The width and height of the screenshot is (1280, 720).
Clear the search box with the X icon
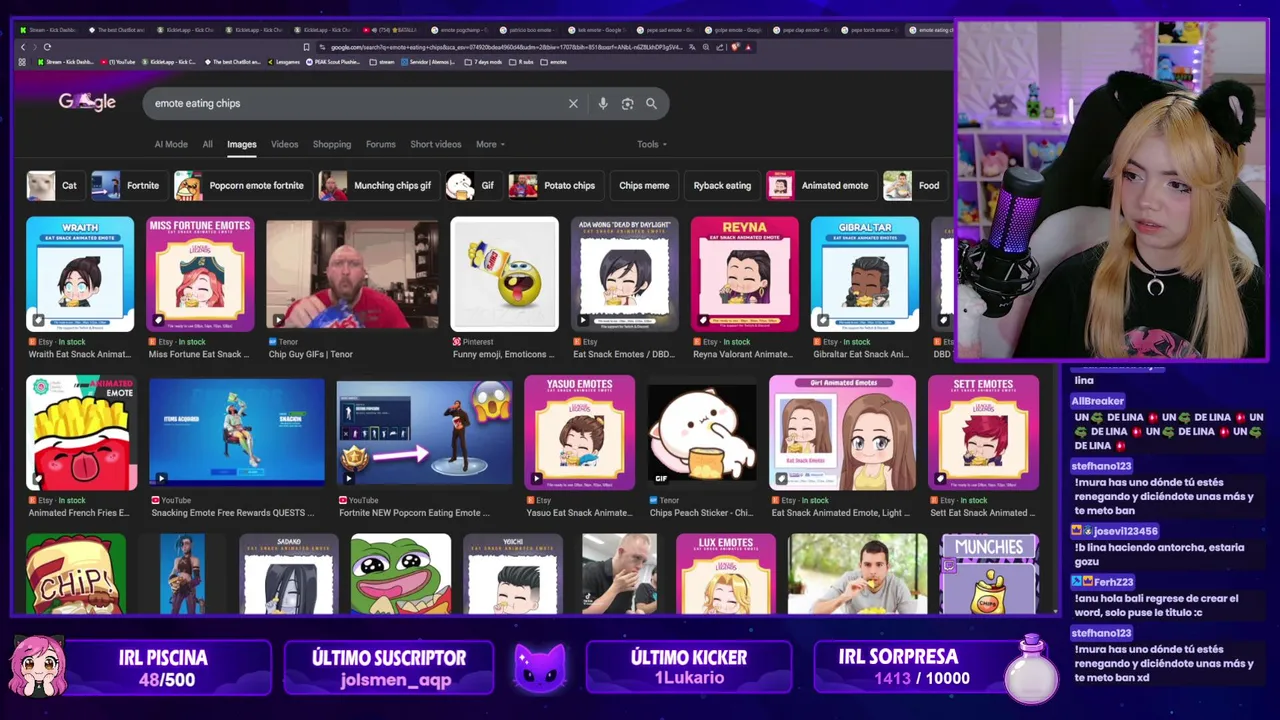[x=573, y=103]
